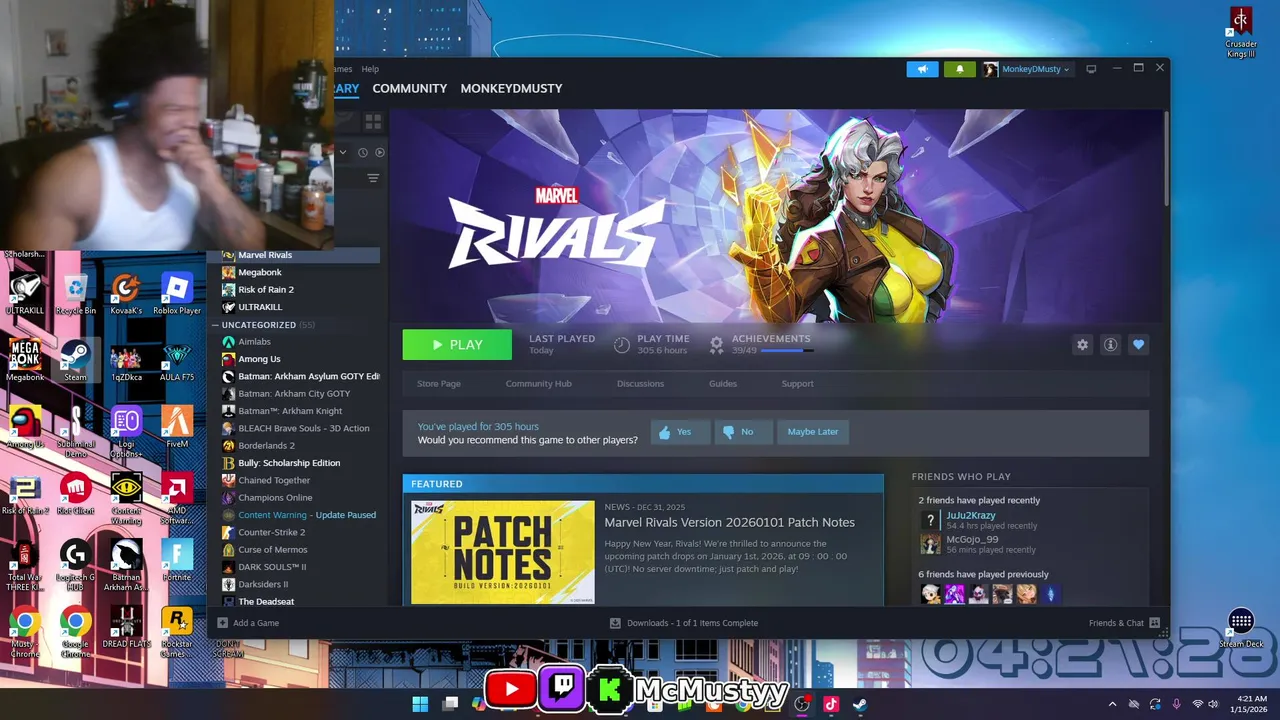View Marvel Rivals achievements progress bar
The height and width of the screenshot is (720, 1280).
786,351
